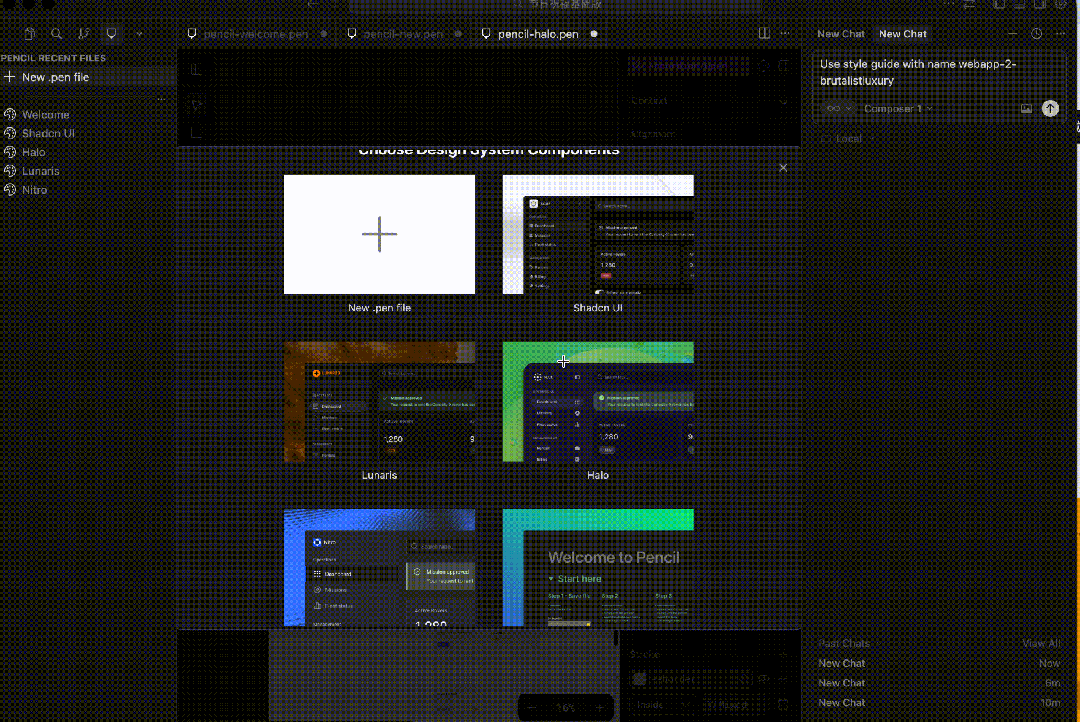Select the Pencil view icon in the sidebar

tap(111, 34)
